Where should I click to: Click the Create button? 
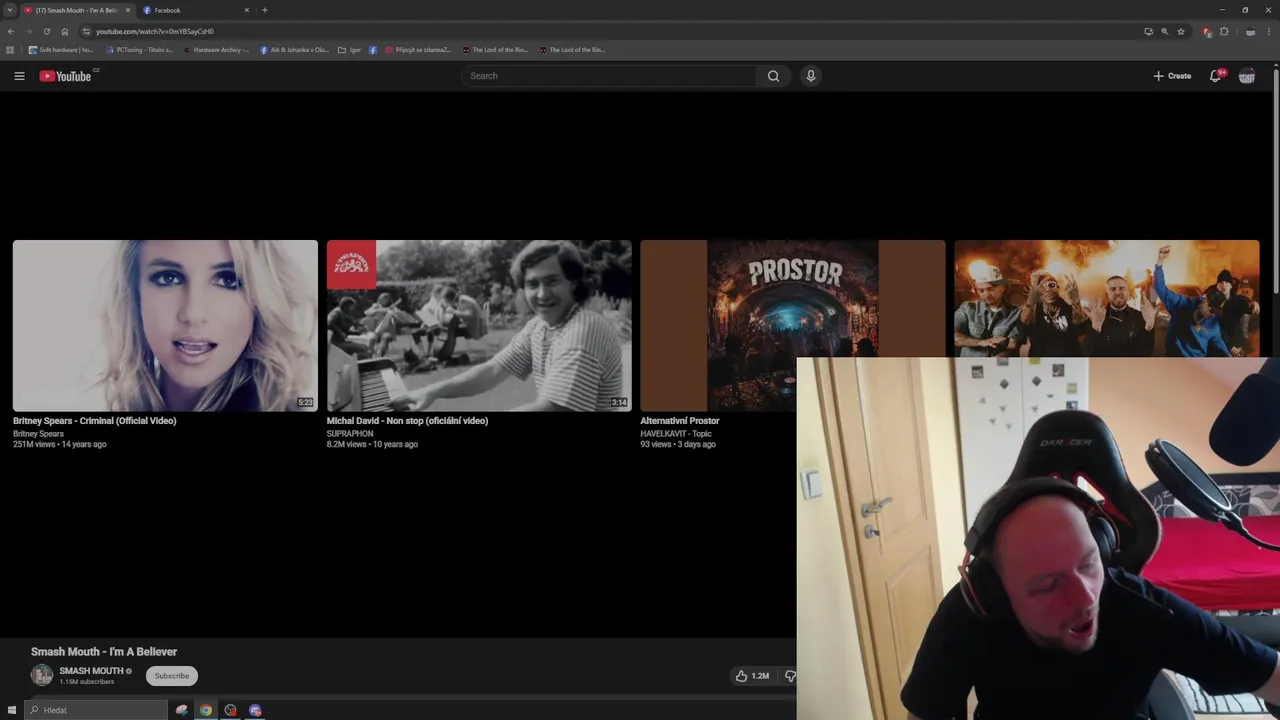(x=1172, y=76)
